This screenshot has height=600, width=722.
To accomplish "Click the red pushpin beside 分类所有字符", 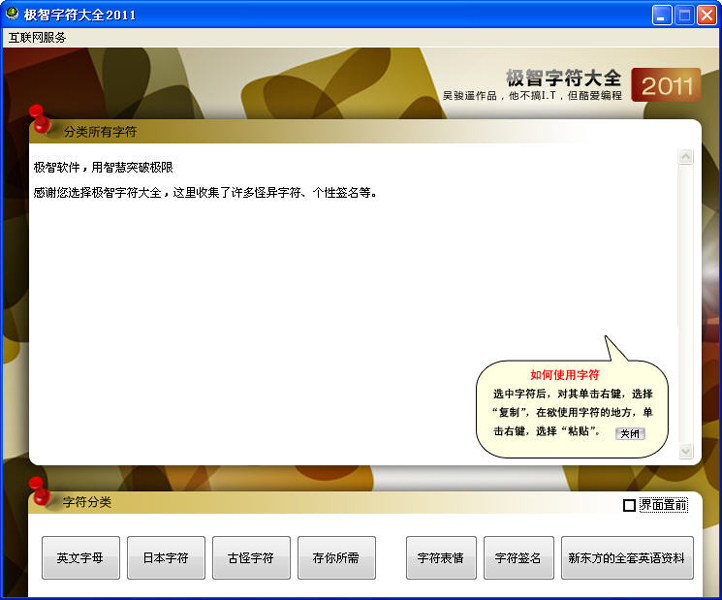I will point(40,119).
